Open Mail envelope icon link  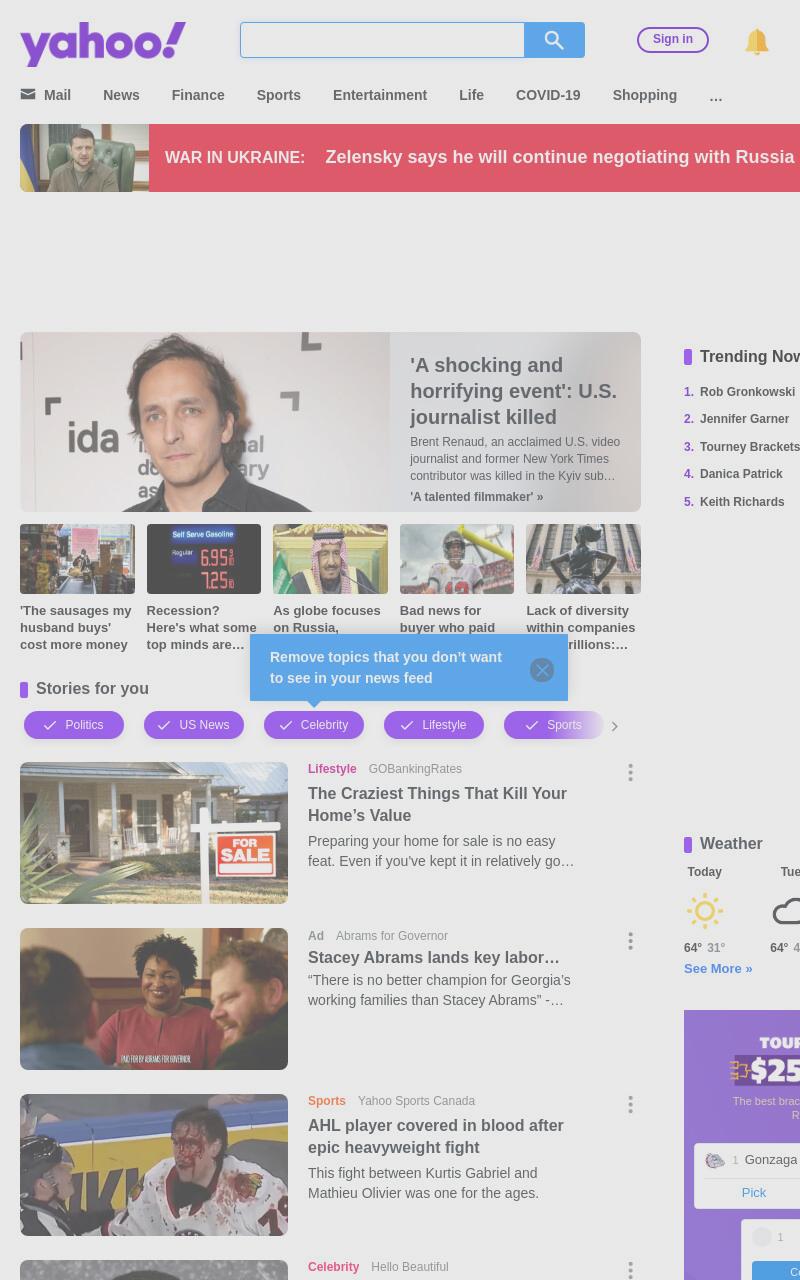28,94
